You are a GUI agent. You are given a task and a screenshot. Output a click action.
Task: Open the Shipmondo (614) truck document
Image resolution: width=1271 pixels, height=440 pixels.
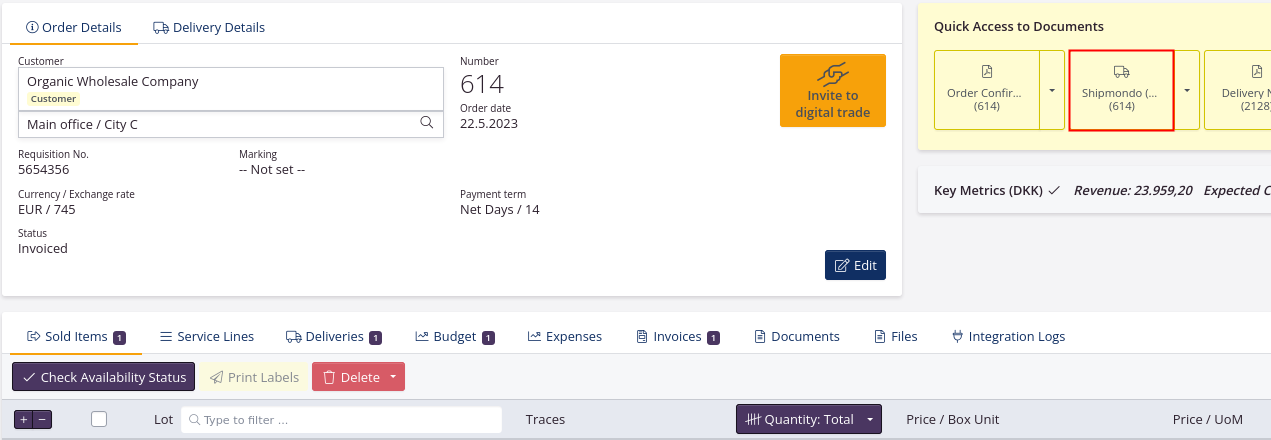point(1121,90)
